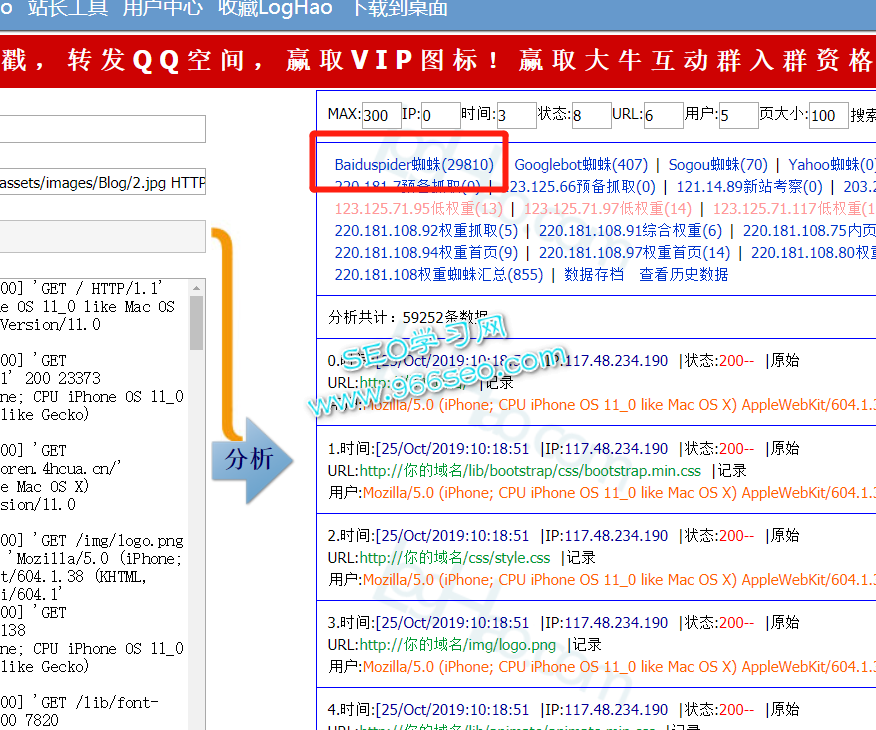This screenshot has width=876, height=730.
Task: Click inside the raw log text area
Action: 94,504
